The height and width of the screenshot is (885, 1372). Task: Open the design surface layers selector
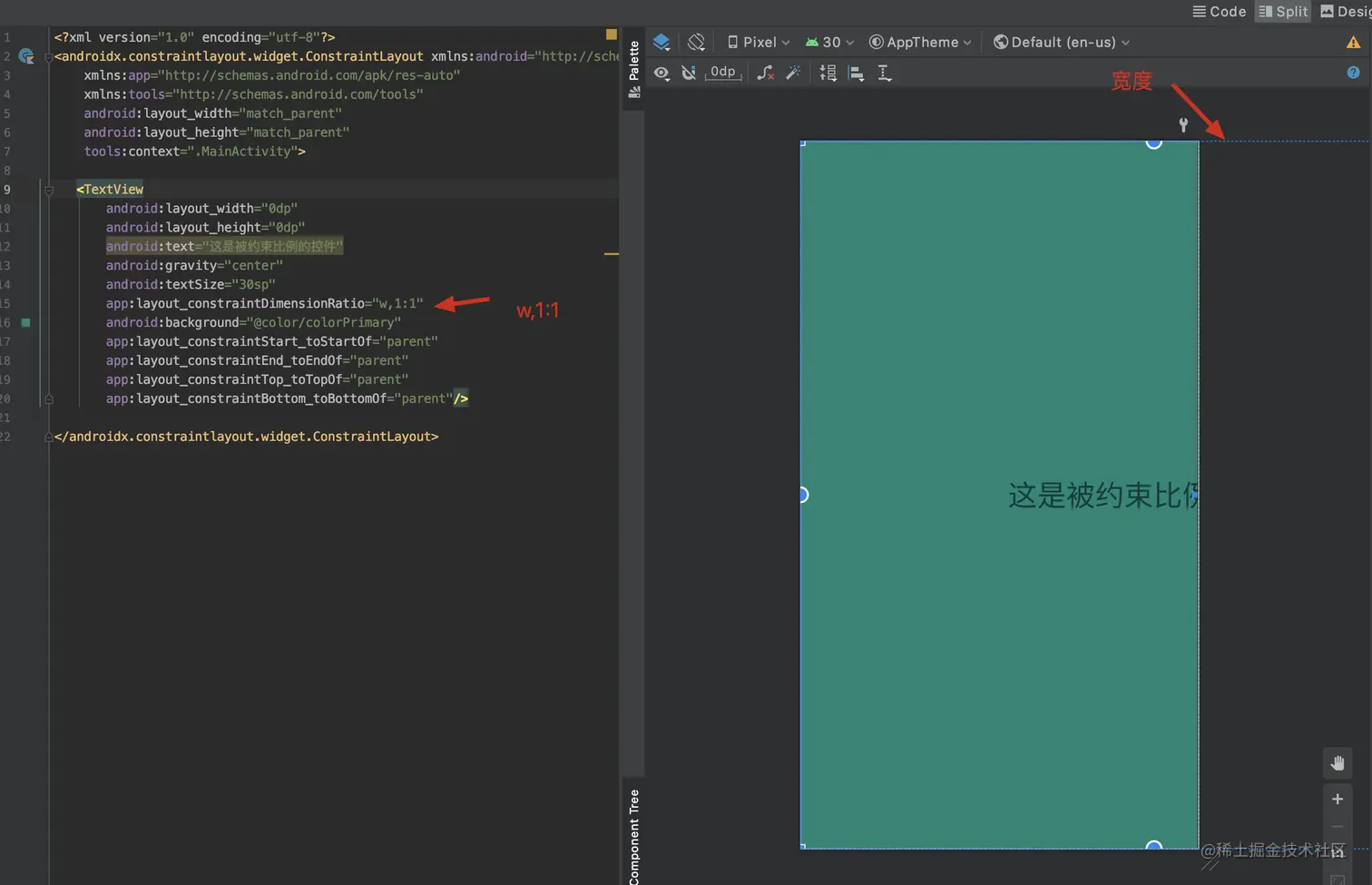tap(661, 42)
